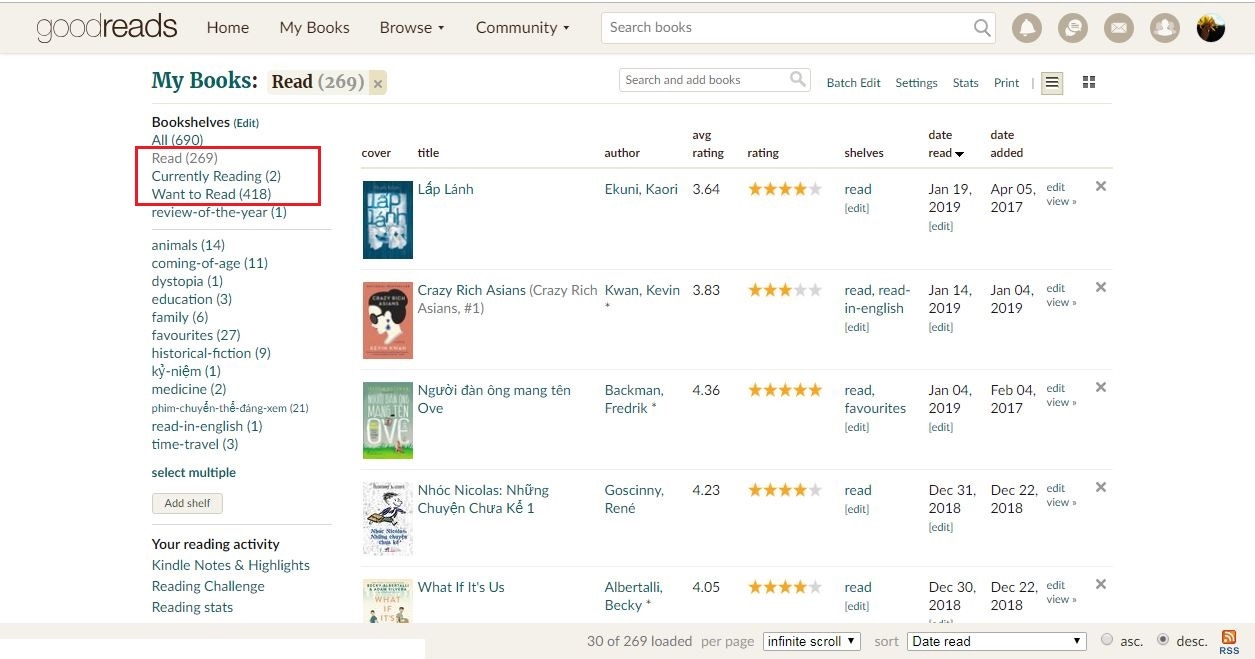Open Kindle Notes & Highlights
The image size is (1255, 659).
click(x=231, y=565)
